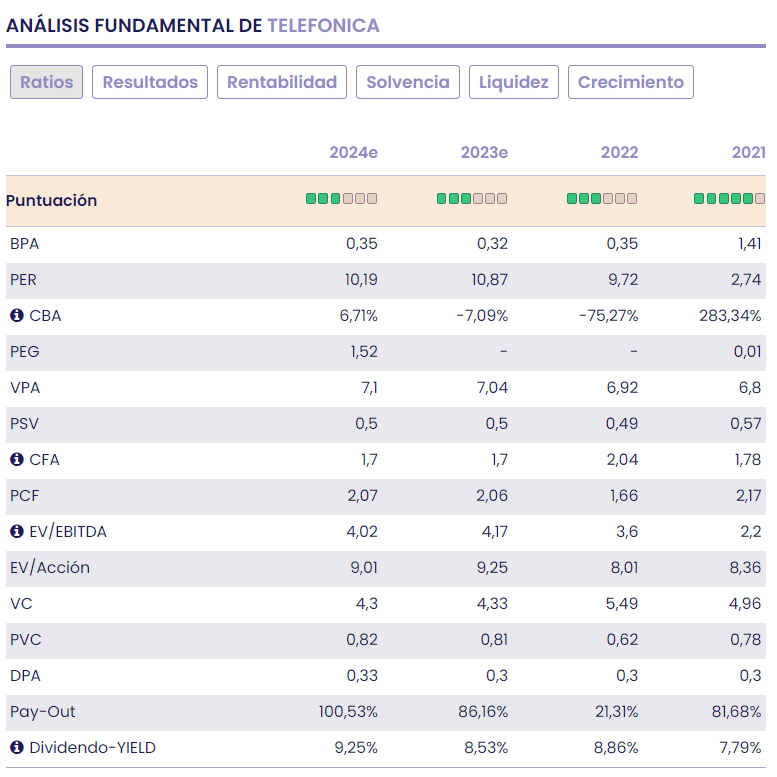Select the Ratios tab
The image size is (777, 777).
[47, 82]
